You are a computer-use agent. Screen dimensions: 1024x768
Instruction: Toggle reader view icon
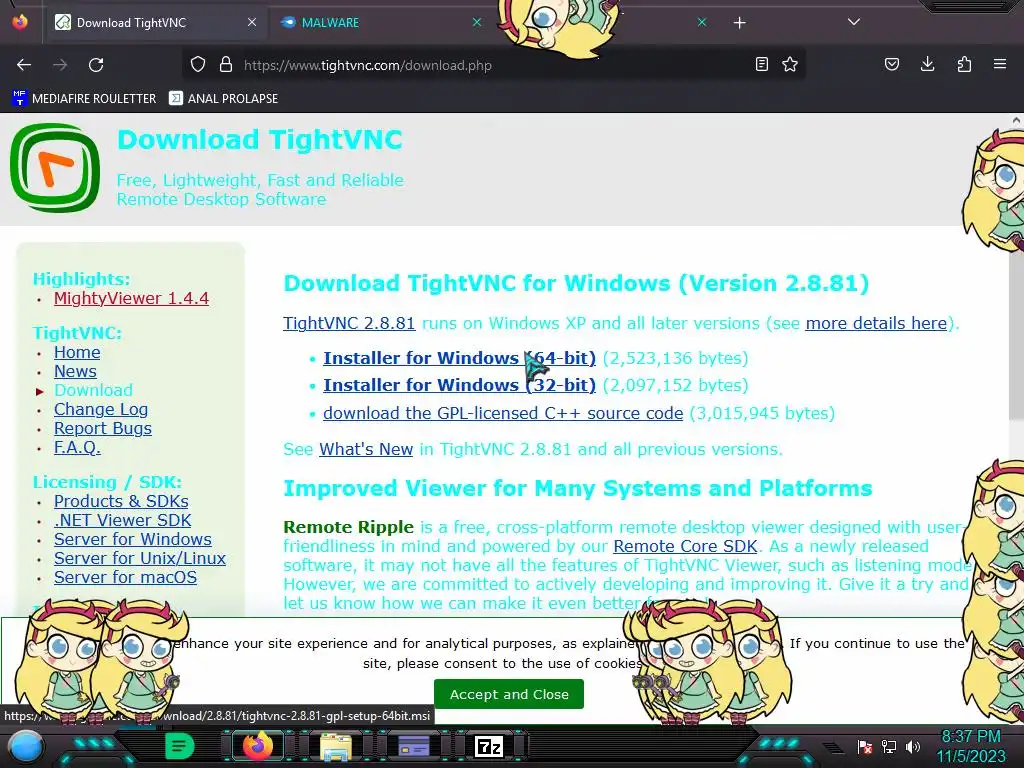click(761, 65)
